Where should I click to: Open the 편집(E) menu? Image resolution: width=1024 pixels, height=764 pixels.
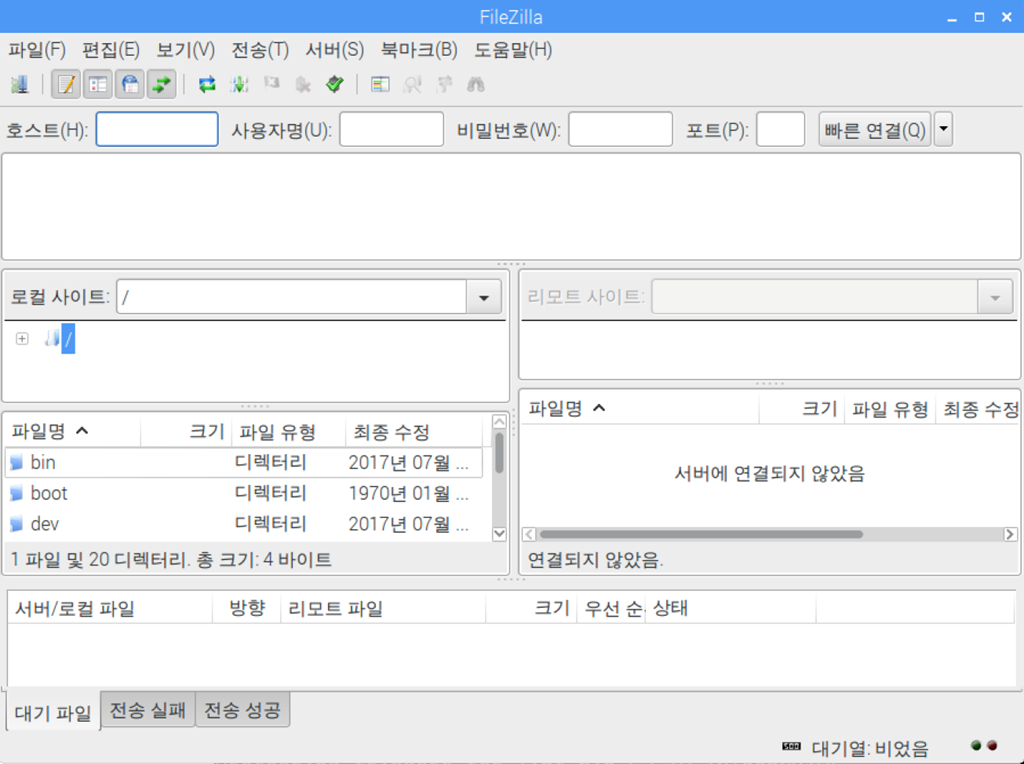(x=111, y=50)
